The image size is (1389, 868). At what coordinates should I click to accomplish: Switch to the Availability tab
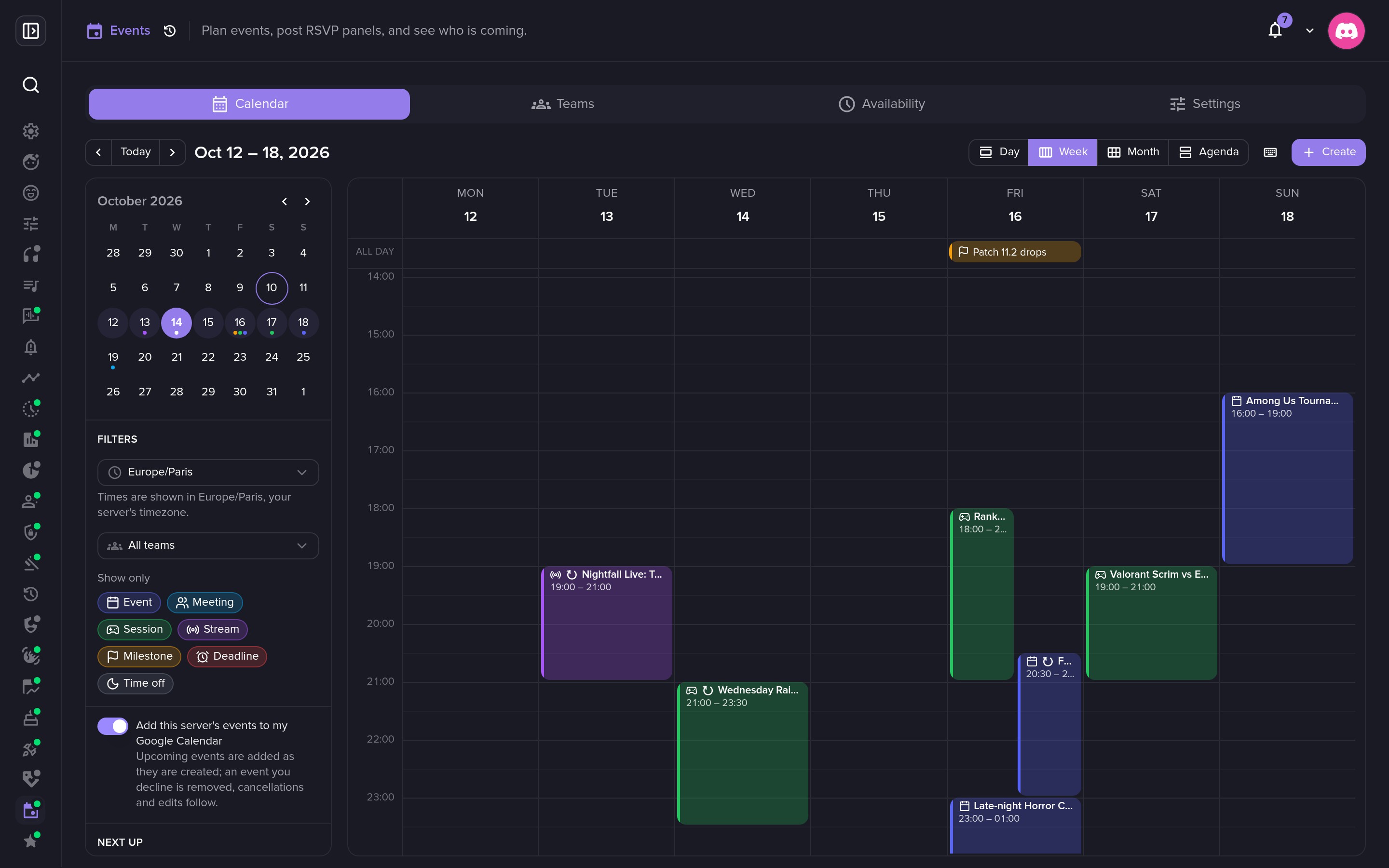coord(882,104)
